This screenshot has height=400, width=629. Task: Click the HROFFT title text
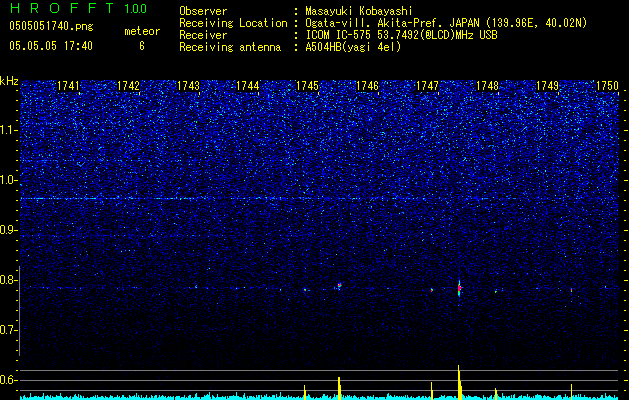tap(62, 8)
